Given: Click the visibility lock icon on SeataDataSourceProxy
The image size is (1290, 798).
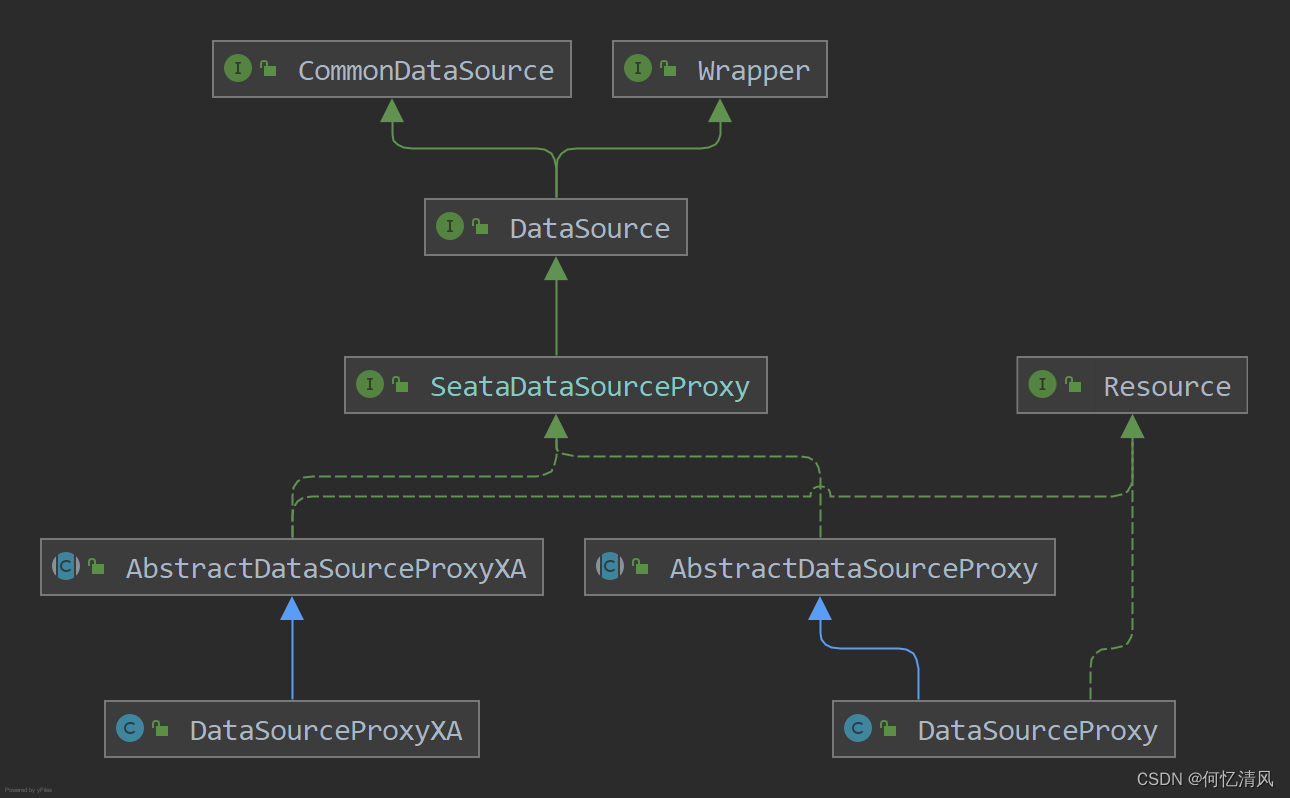Looking at the screenshot, I should coord(400,385).
